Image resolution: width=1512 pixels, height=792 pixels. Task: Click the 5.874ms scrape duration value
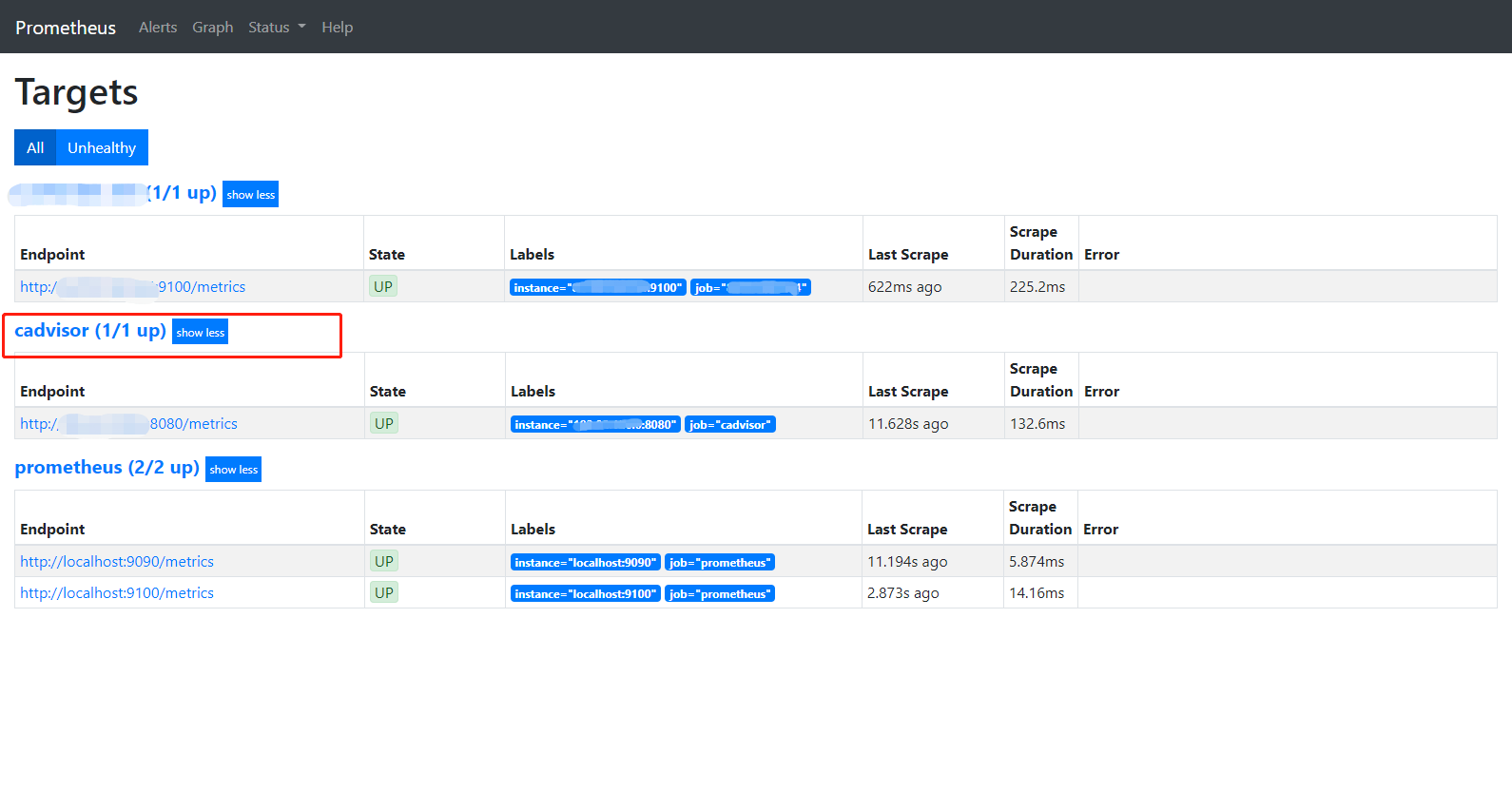1037,561
